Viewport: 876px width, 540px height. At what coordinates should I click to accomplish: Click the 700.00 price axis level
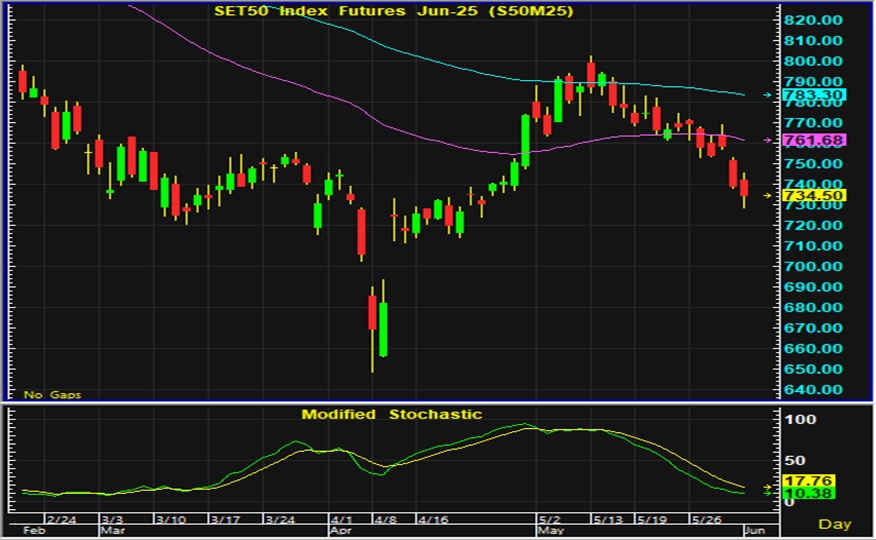pos(812,266)
